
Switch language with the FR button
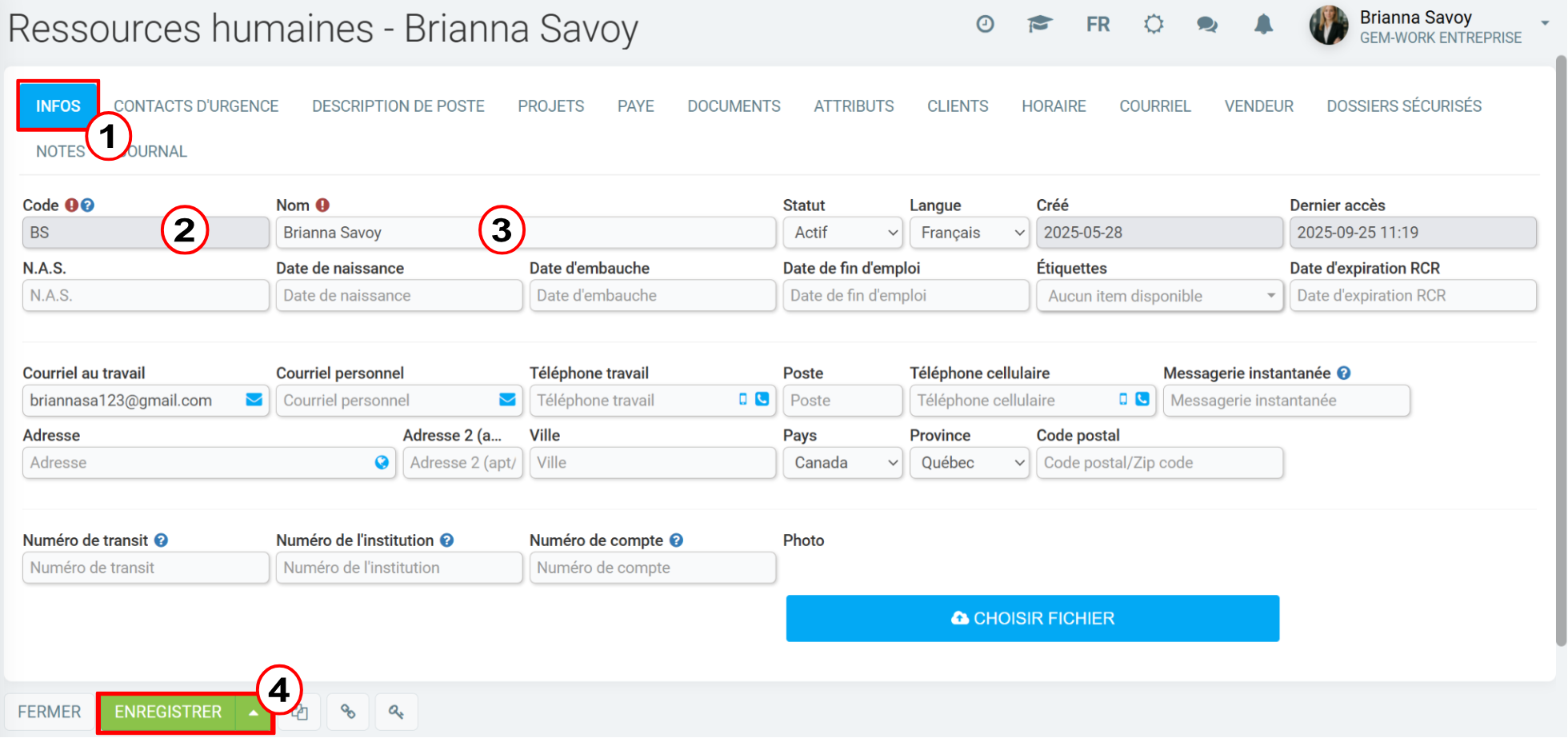(1098, 25)
